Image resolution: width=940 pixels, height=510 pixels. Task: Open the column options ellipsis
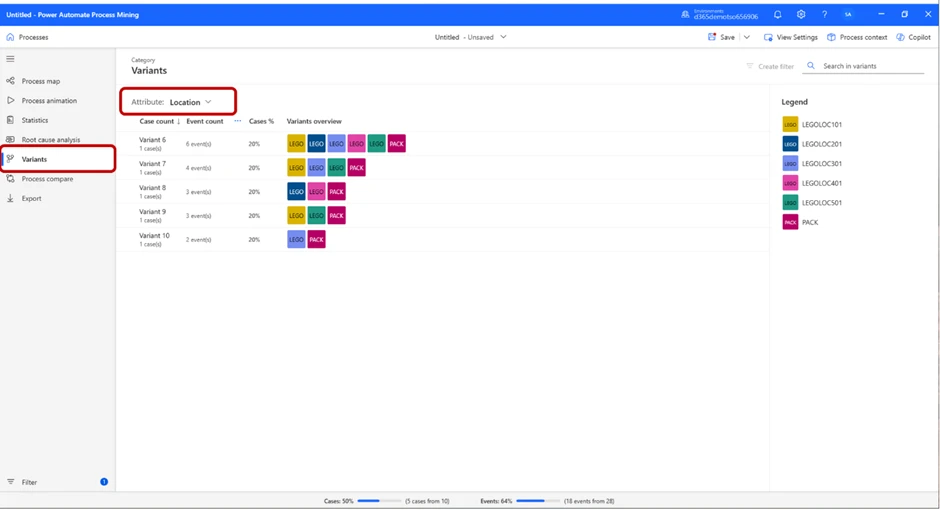237,121
